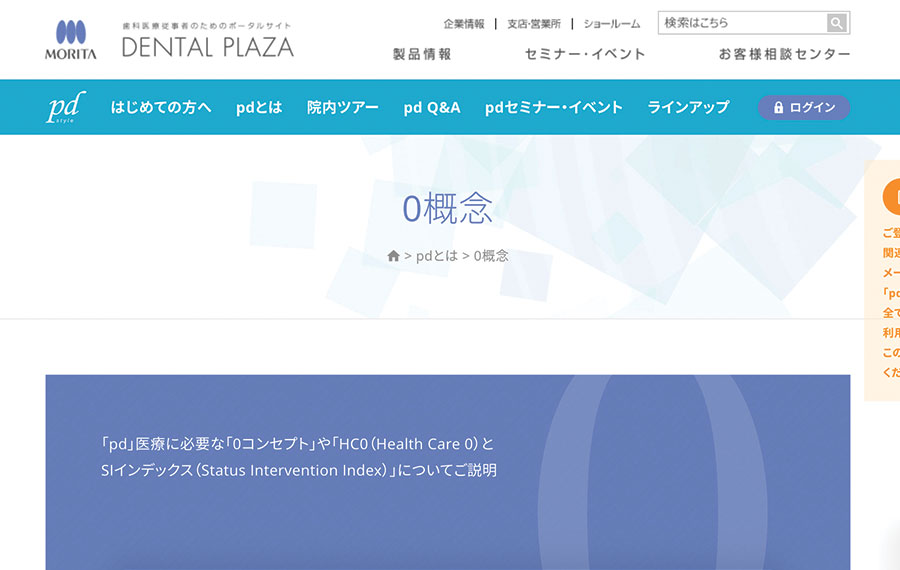Click the Morita logo
900x570 pixels.
click(71, 40)
